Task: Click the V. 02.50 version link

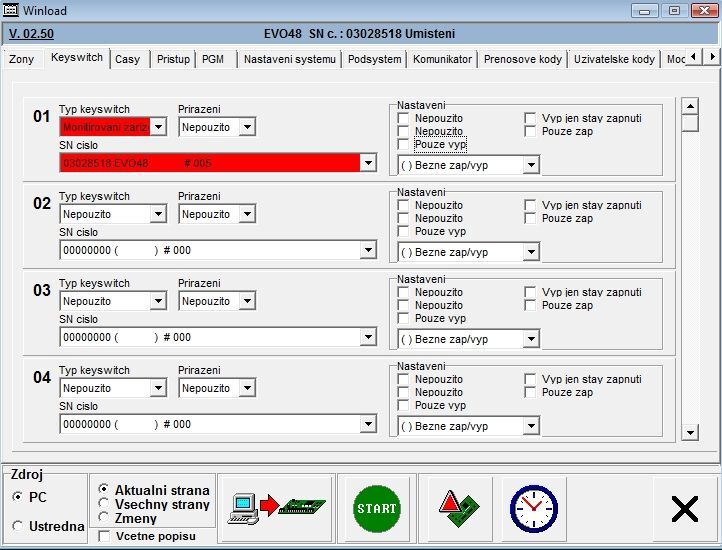Action: click(x=29, y=33)
